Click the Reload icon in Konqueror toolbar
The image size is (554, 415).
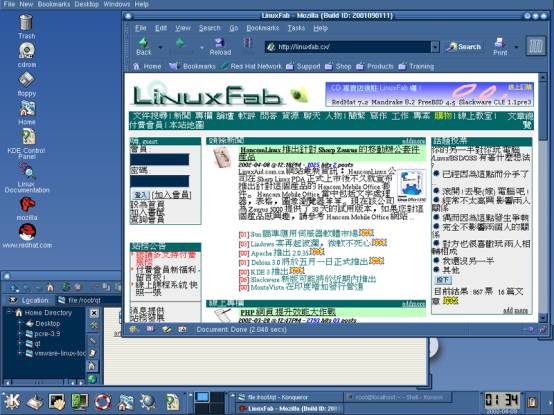point(66,286)
